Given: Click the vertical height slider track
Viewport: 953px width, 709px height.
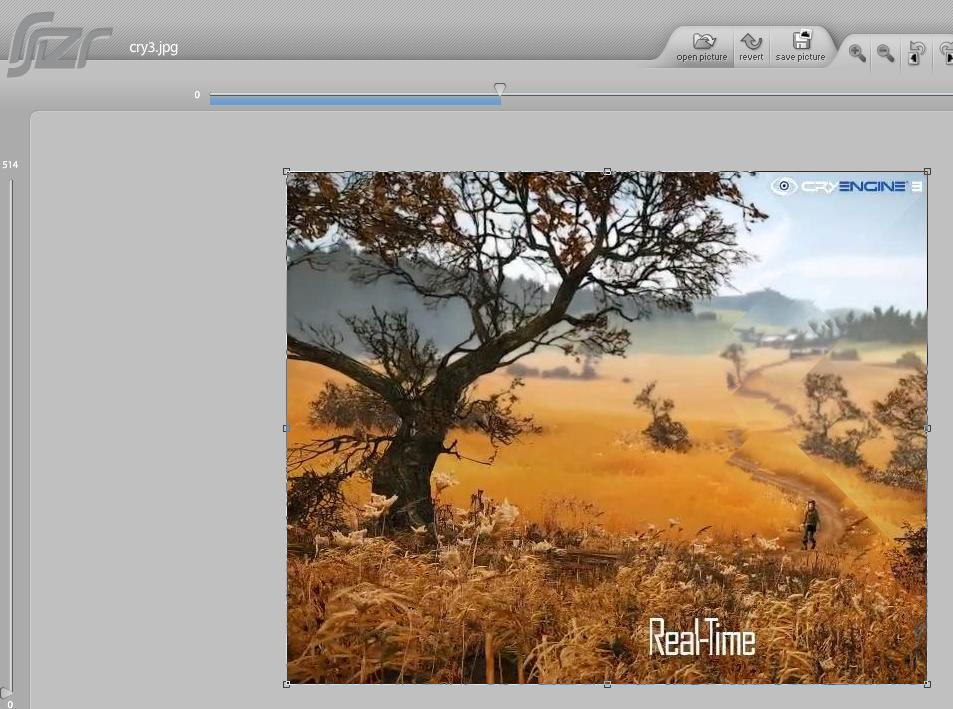Looking at the screenshot, I should click(x=10, y=434).
